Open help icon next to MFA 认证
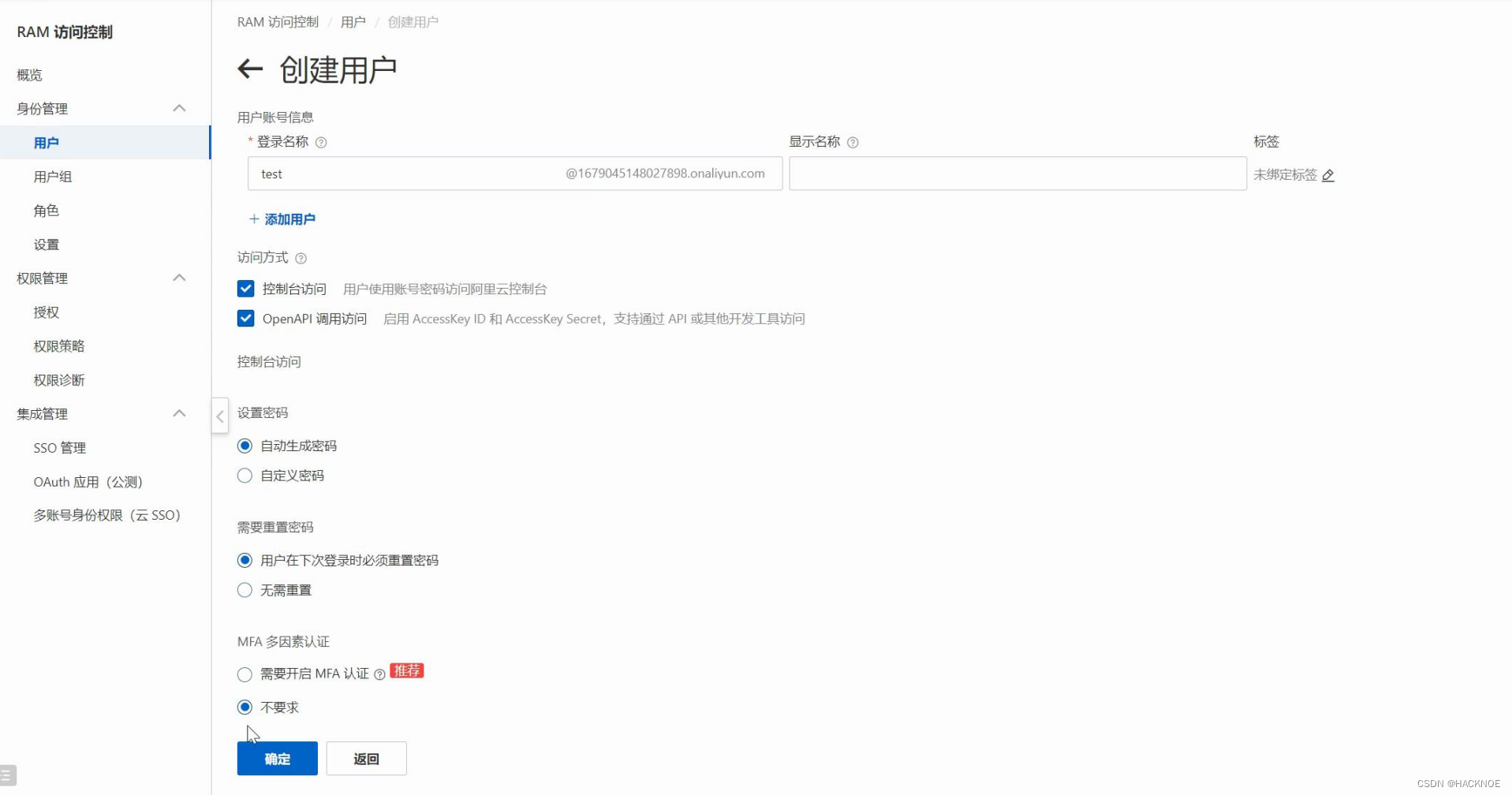This screenshot has width=1512, height=795. [379, 674]
